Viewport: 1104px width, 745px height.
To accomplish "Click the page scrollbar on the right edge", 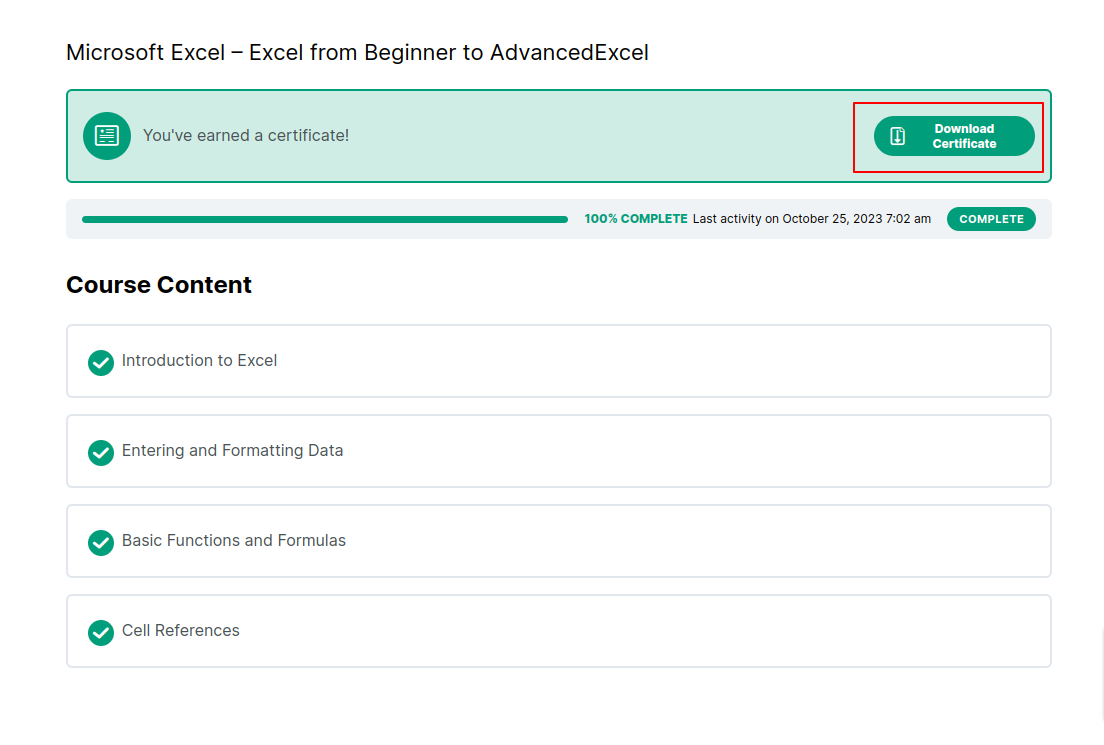I will [1102, 680].
